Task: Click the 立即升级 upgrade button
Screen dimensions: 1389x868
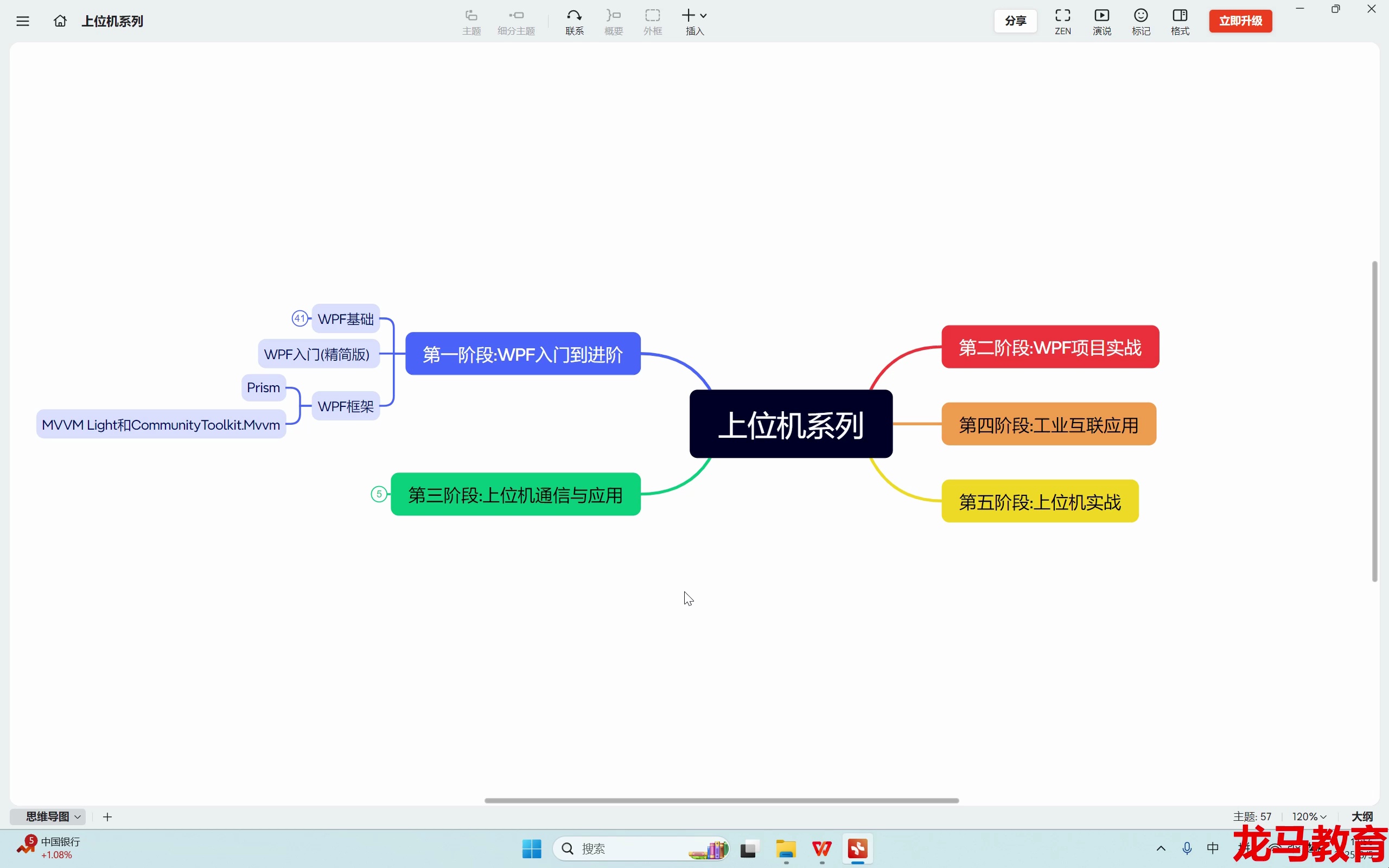Action: pyautogui.click(x=1240, y=21)
